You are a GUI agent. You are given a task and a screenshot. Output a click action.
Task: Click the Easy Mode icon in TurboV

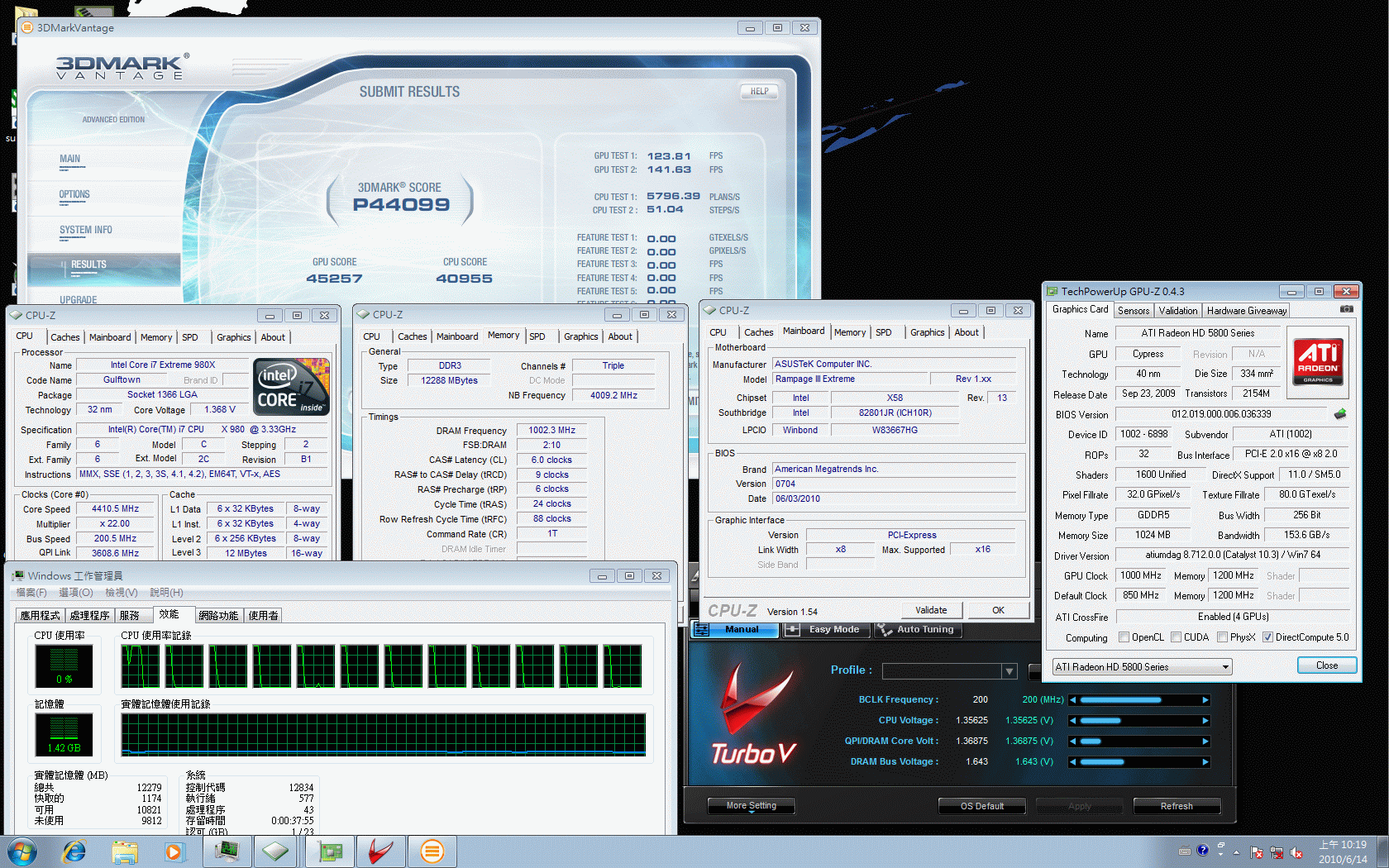(792, 630)
